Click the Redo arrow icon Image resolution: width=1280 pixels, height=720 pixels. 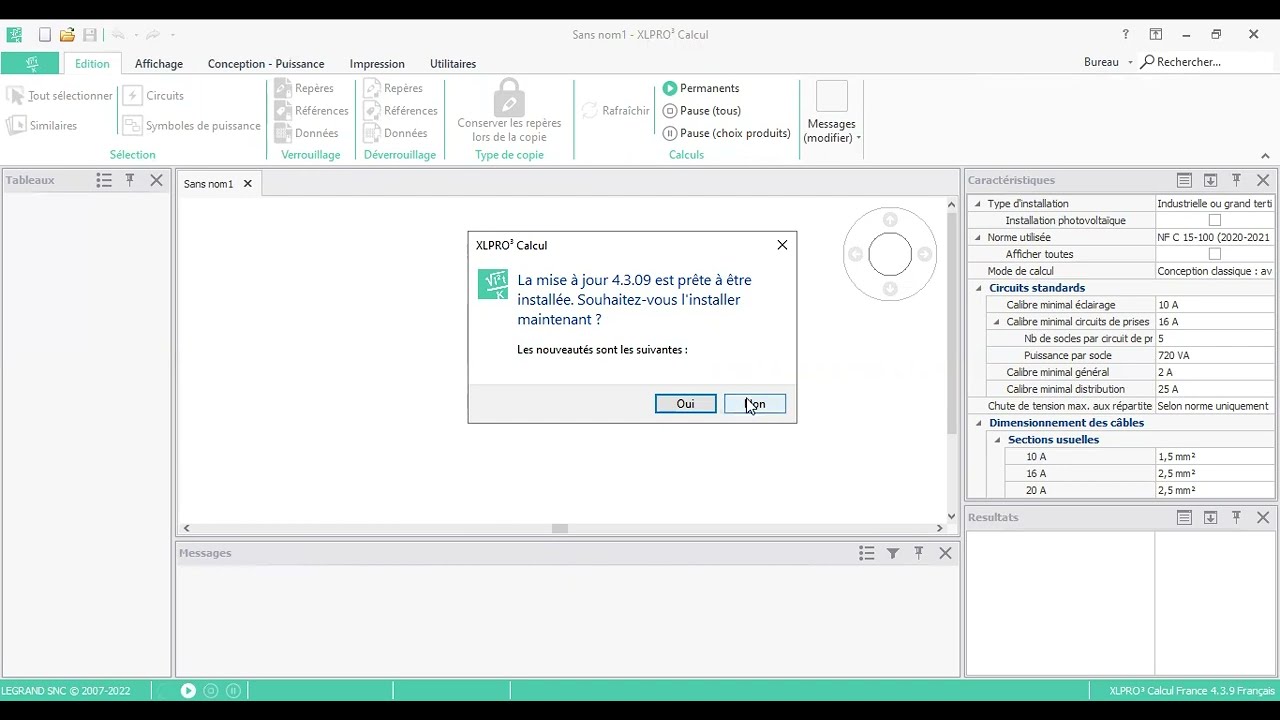click(153, 35)
